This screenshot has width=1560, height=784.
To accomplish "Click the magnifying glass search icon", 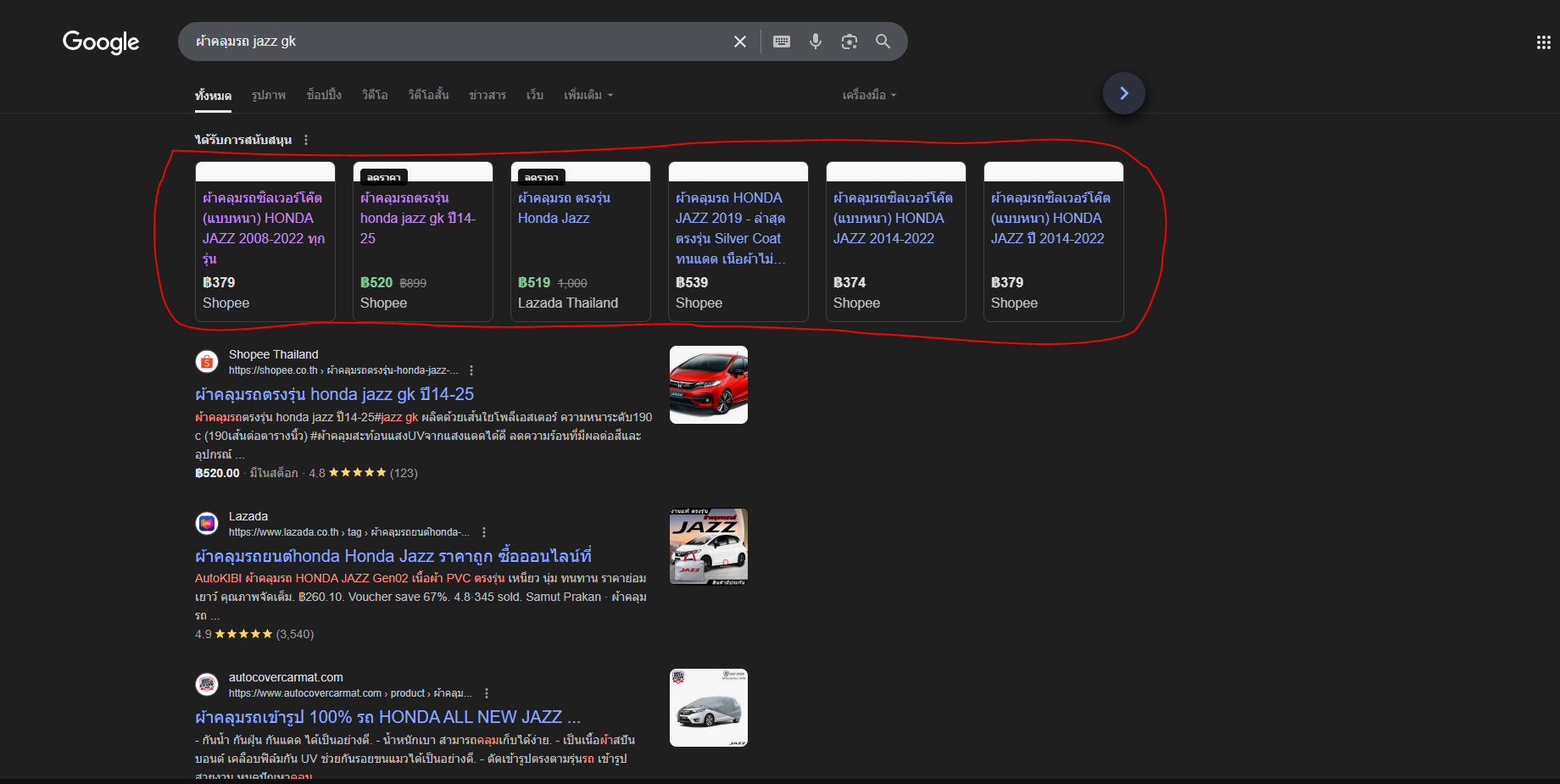I will click(x=883, y=42).
